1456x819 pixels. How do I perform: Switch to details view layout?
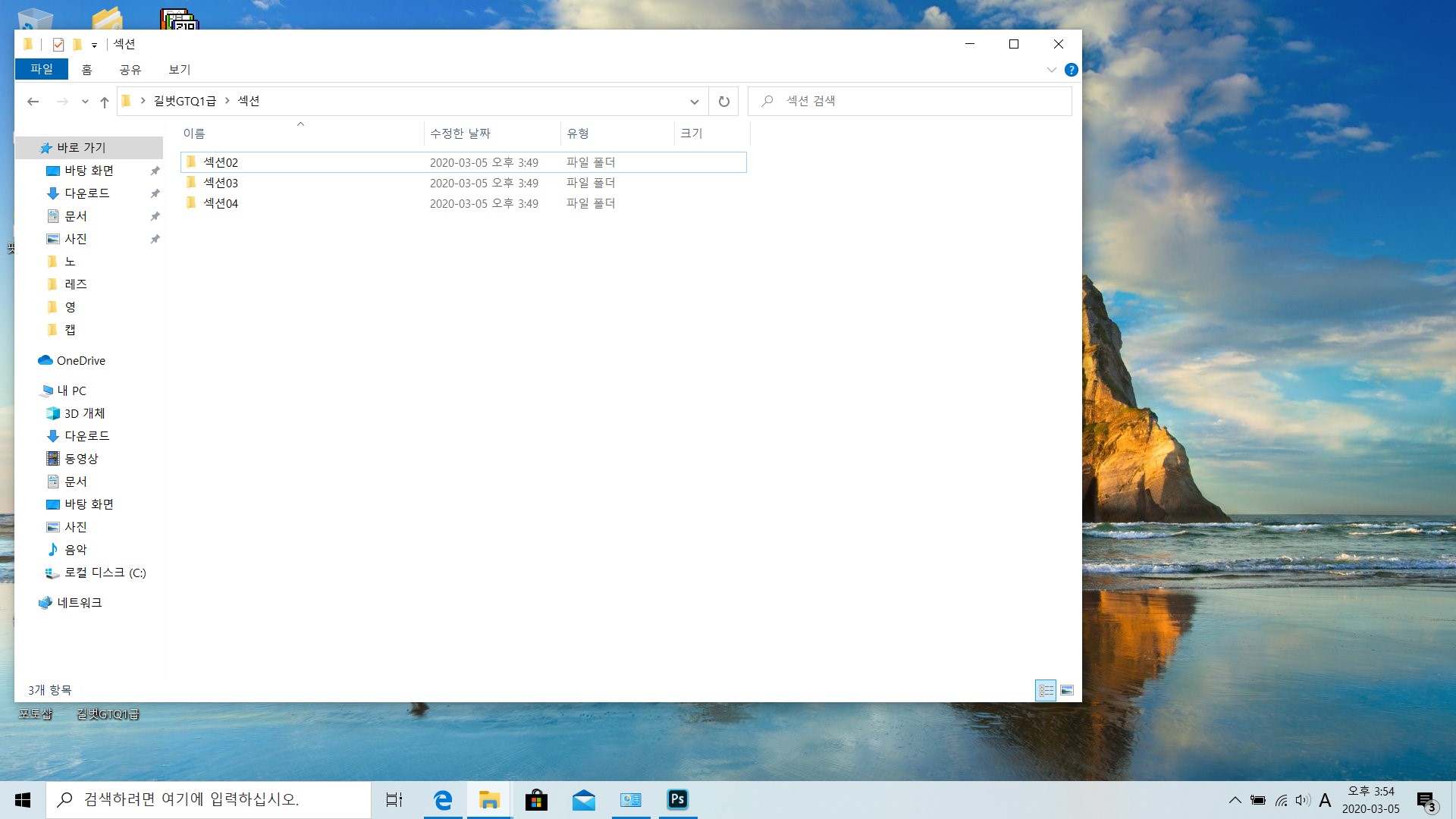click(x=1046, y=690)
